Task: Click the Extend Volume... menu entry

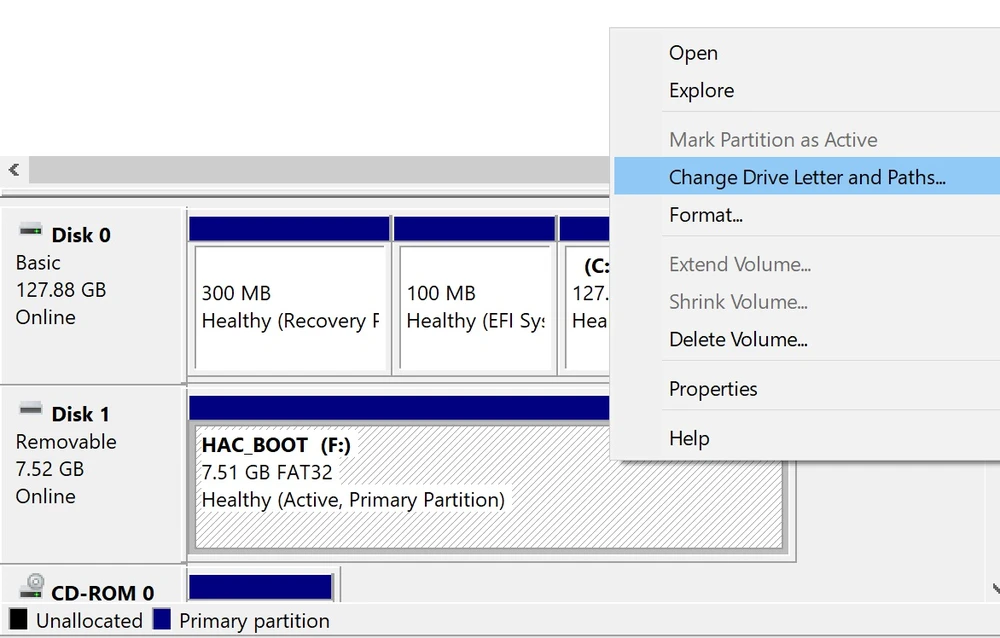Action: [x=739, y=265]
